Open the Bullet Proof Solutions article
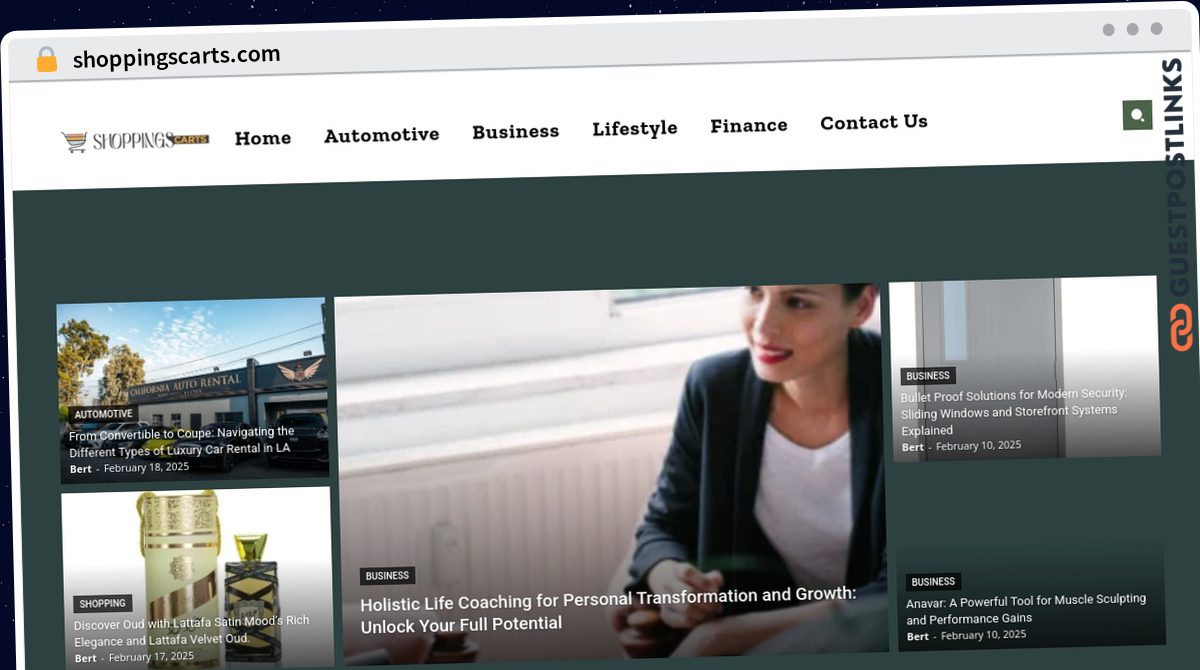1200x670 pixels. click(x=1013, y=412)
